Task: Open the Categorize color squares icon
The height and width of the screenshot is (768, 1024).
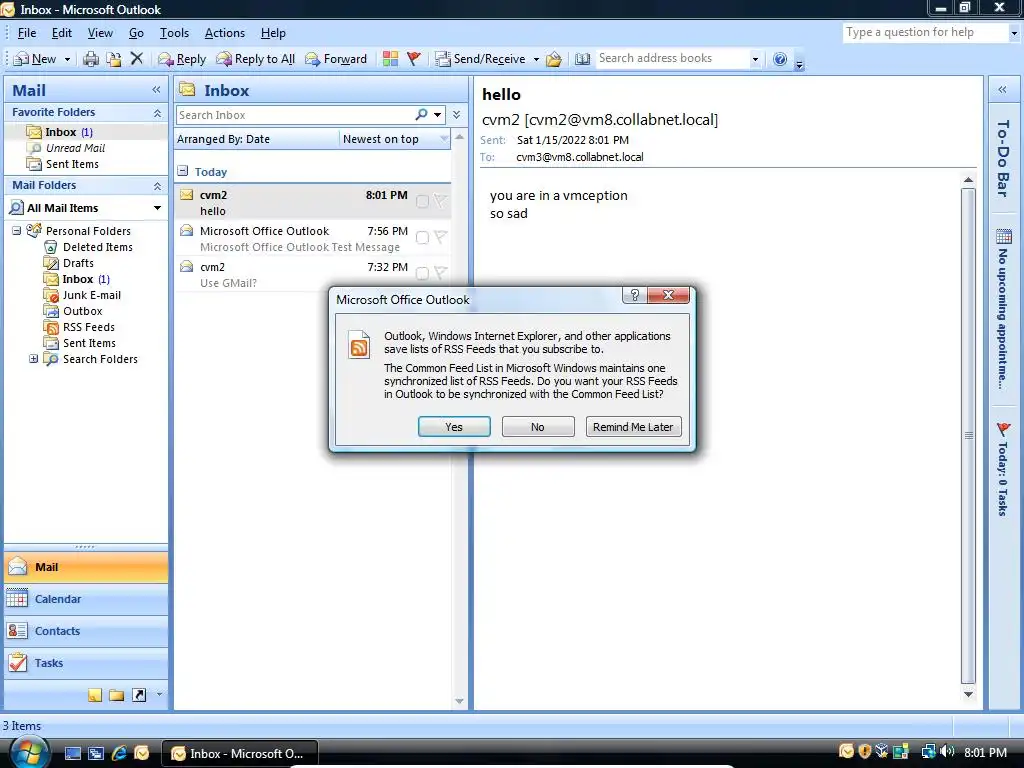Action: (391, 59)
